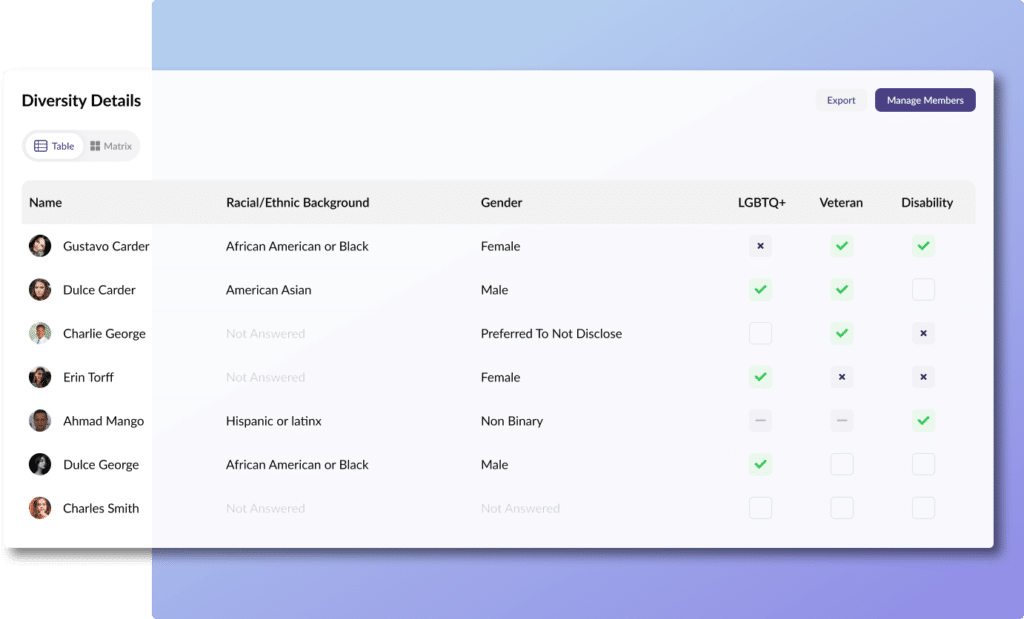
Task: Toggle Dulce Carder's empty Disability checkbox
Action: point(923,290)
